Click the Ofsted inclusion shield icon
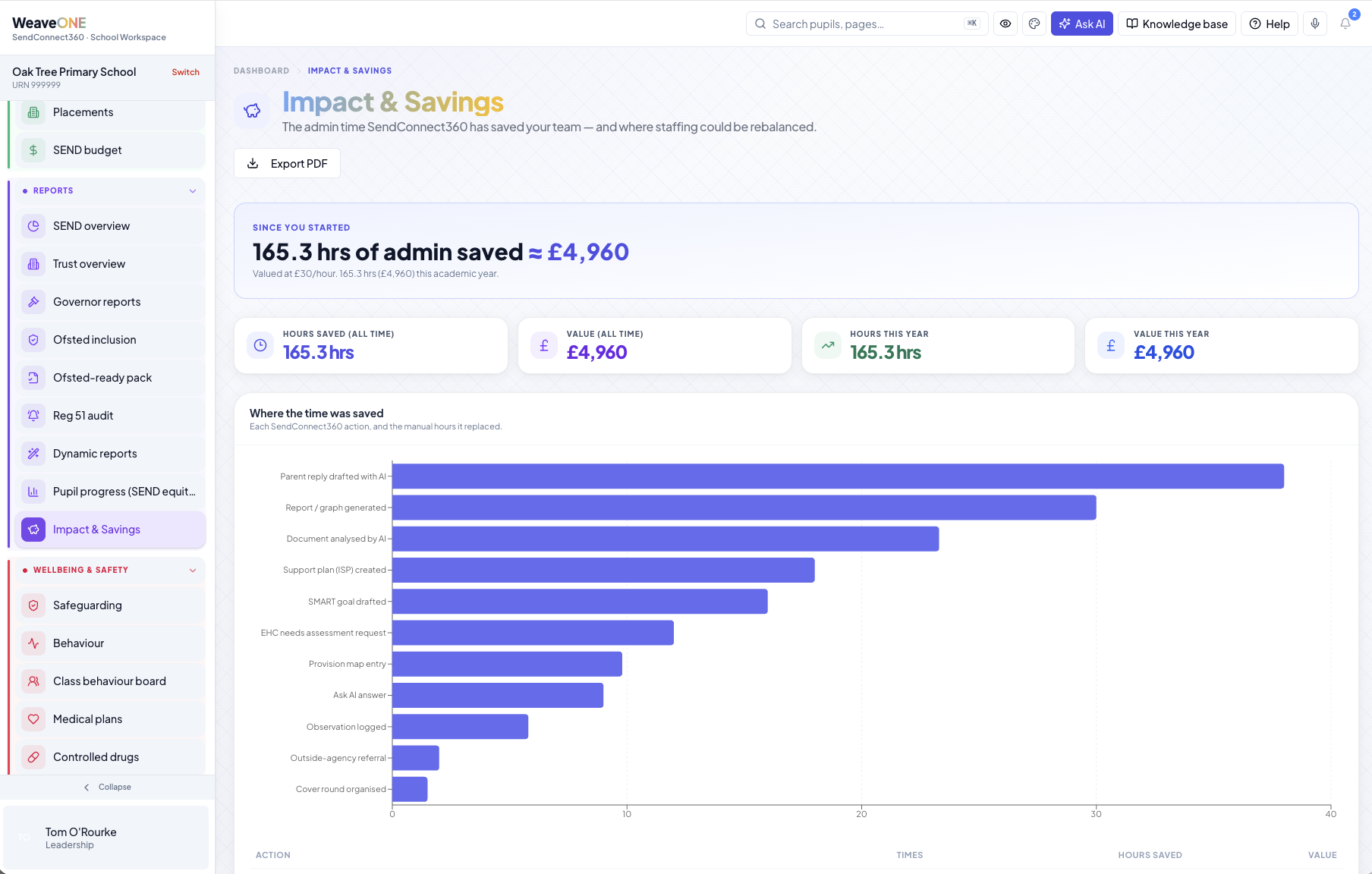 [x=33, y=340]
